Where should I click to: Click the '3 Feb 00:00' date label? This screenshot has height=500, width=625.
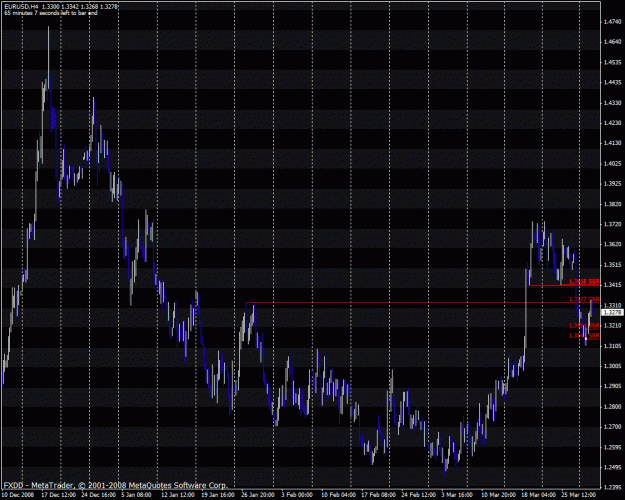click(x=296, y=495)
